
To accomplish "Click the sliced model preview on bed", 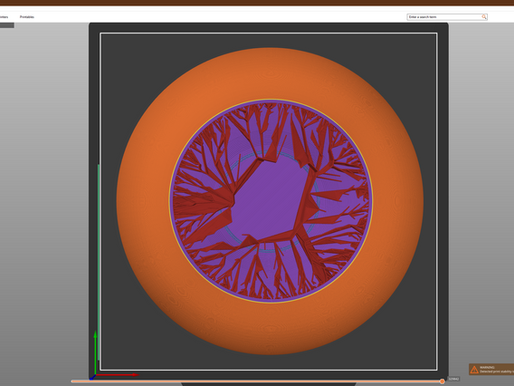I will point(270,201).
